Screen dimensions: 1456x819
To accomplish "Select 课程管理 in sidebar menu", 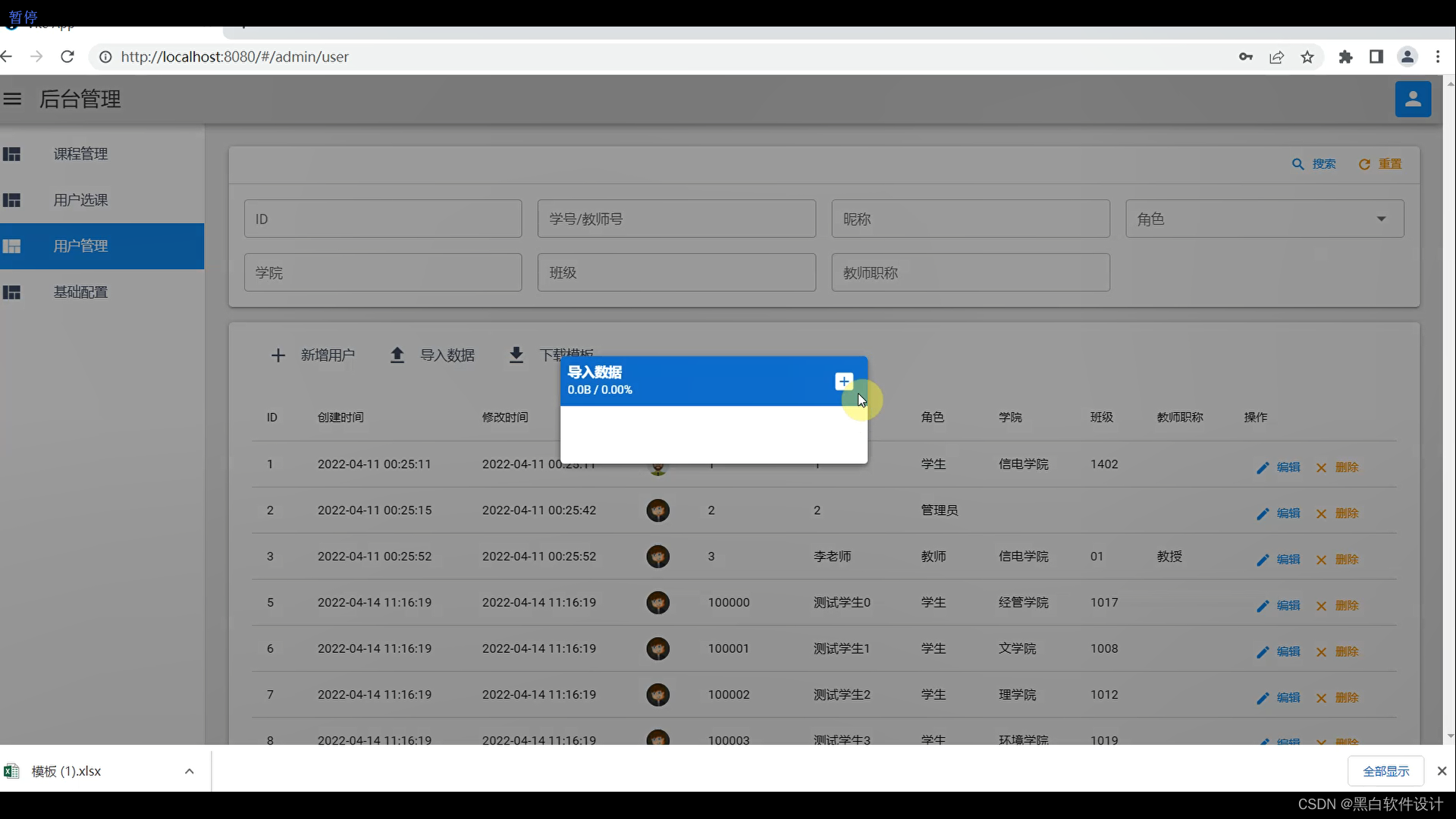I will click(80, 154).
